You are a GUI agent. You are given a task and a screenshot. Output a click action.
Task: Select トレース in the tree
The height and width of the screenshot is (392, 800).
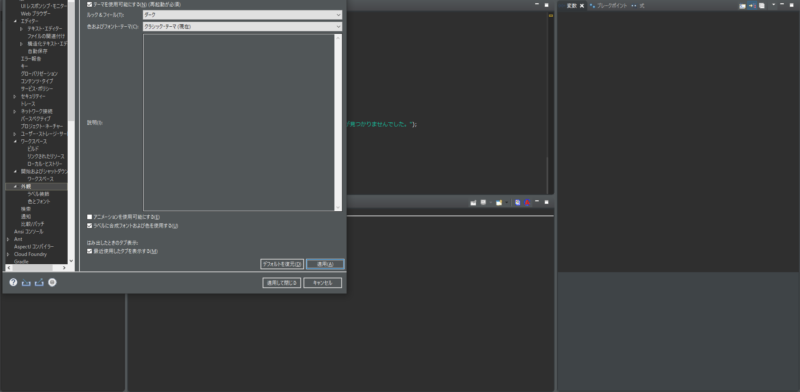click(28, 104)
